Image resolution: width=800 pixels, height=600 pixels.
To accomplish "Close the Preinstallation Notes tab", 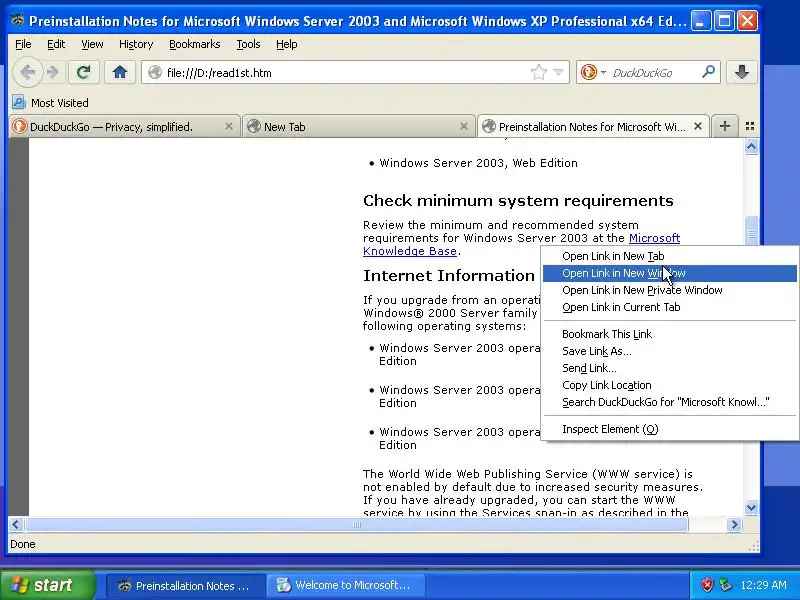I will click(698, 126).
